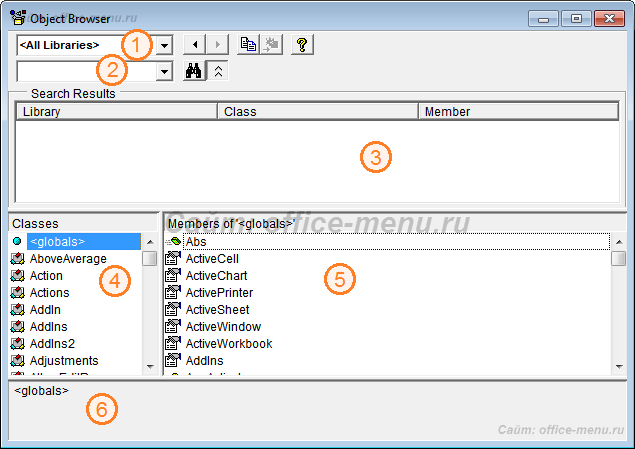Click the Go Forward arrow button
The image size is (635, 449).
click(217, 45)
